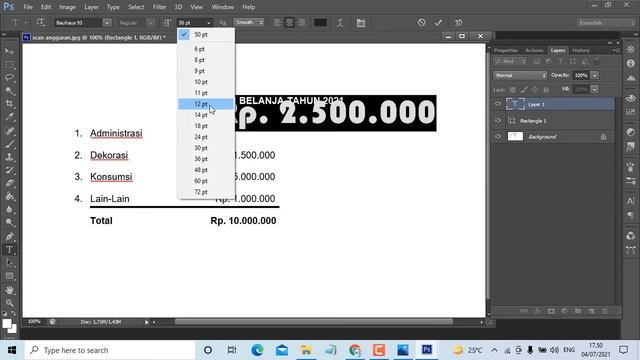This screenshot has width=640, height=360.
Task: Click the horizontal scrollbar of the canvas
Action: point(313,322)
